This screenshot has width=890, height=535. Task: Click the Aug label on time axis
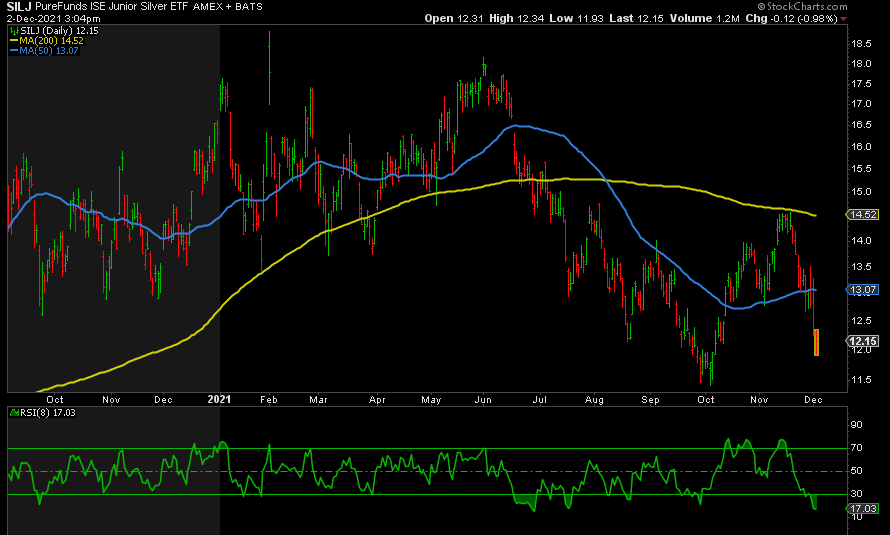coord(594,399)
